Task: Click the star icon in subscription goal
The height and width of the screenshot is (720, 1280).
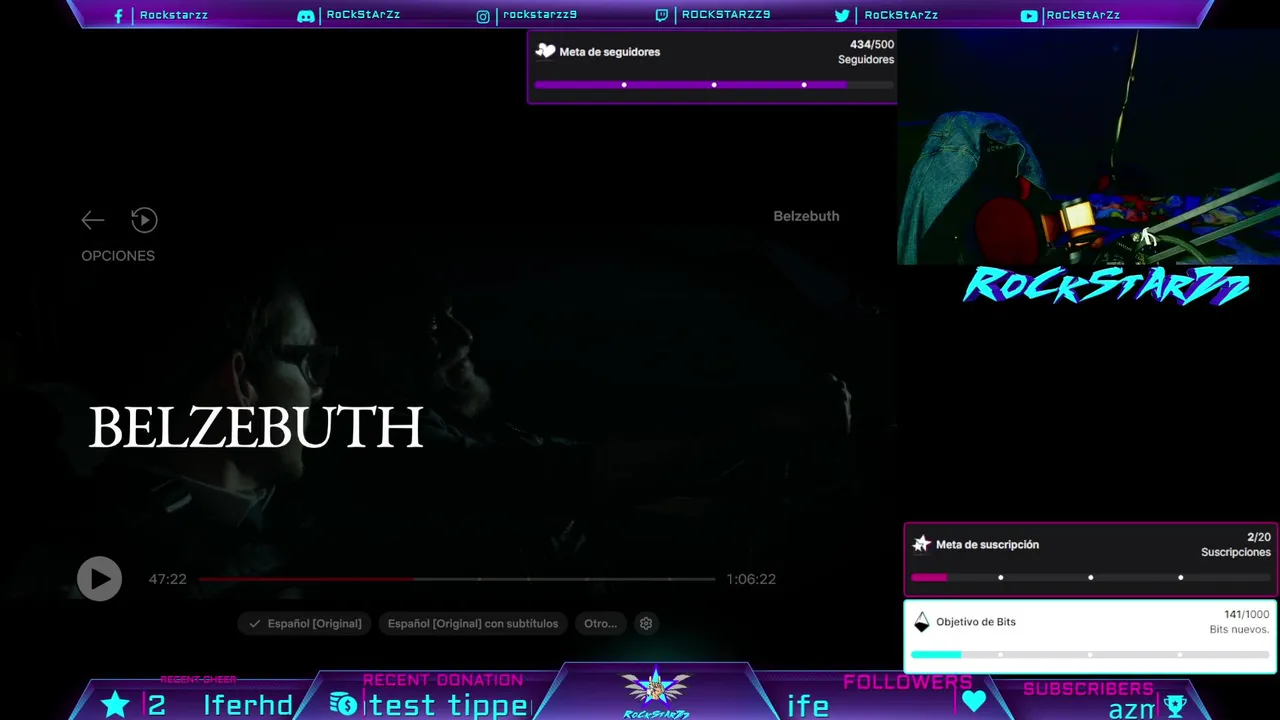Action: 922,544
